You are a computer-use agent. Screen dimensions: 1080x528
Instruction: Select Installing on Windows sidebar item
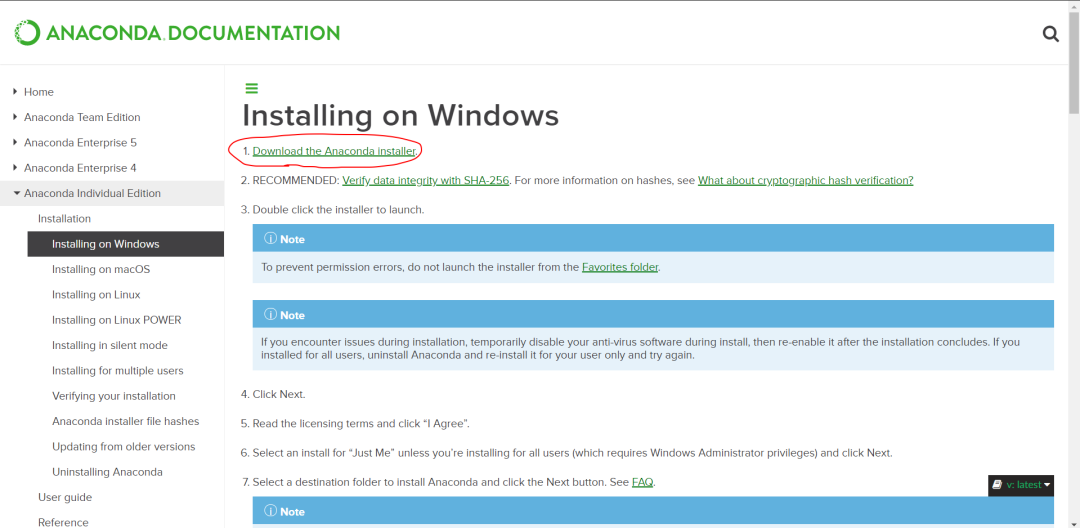(x=125, y=244)
